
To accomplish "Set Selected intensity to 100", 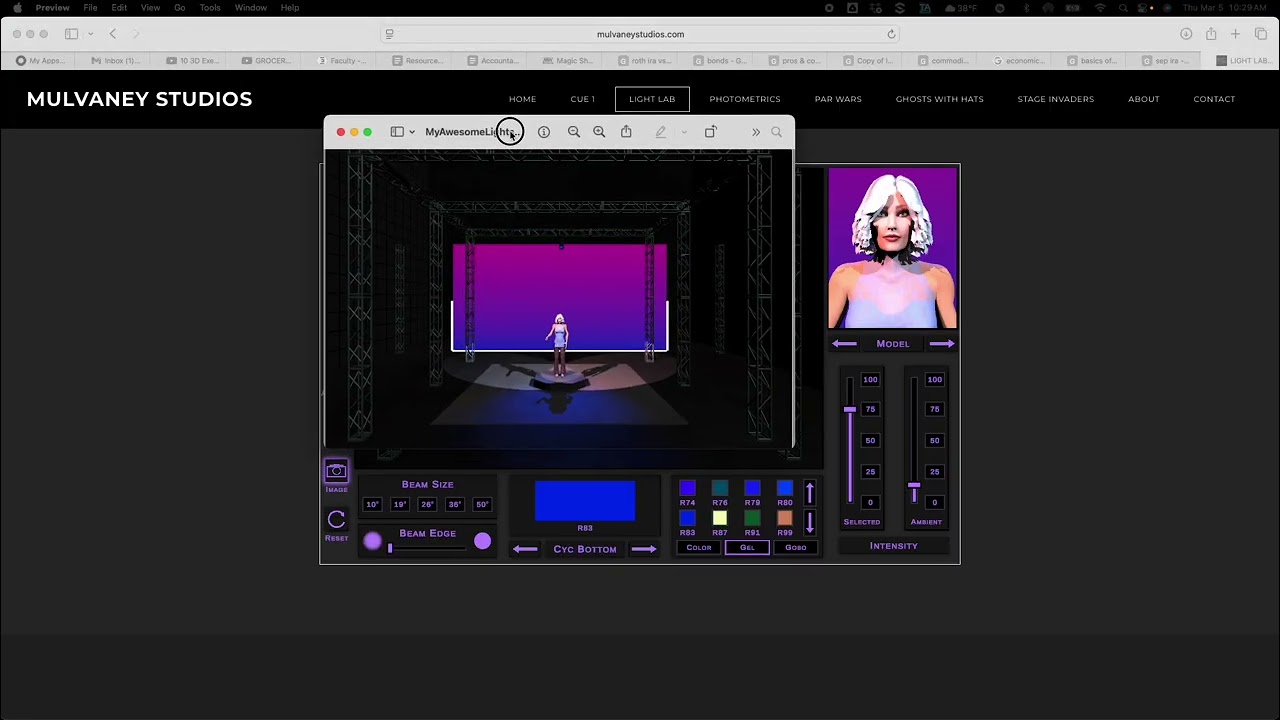I will (870, 380).
